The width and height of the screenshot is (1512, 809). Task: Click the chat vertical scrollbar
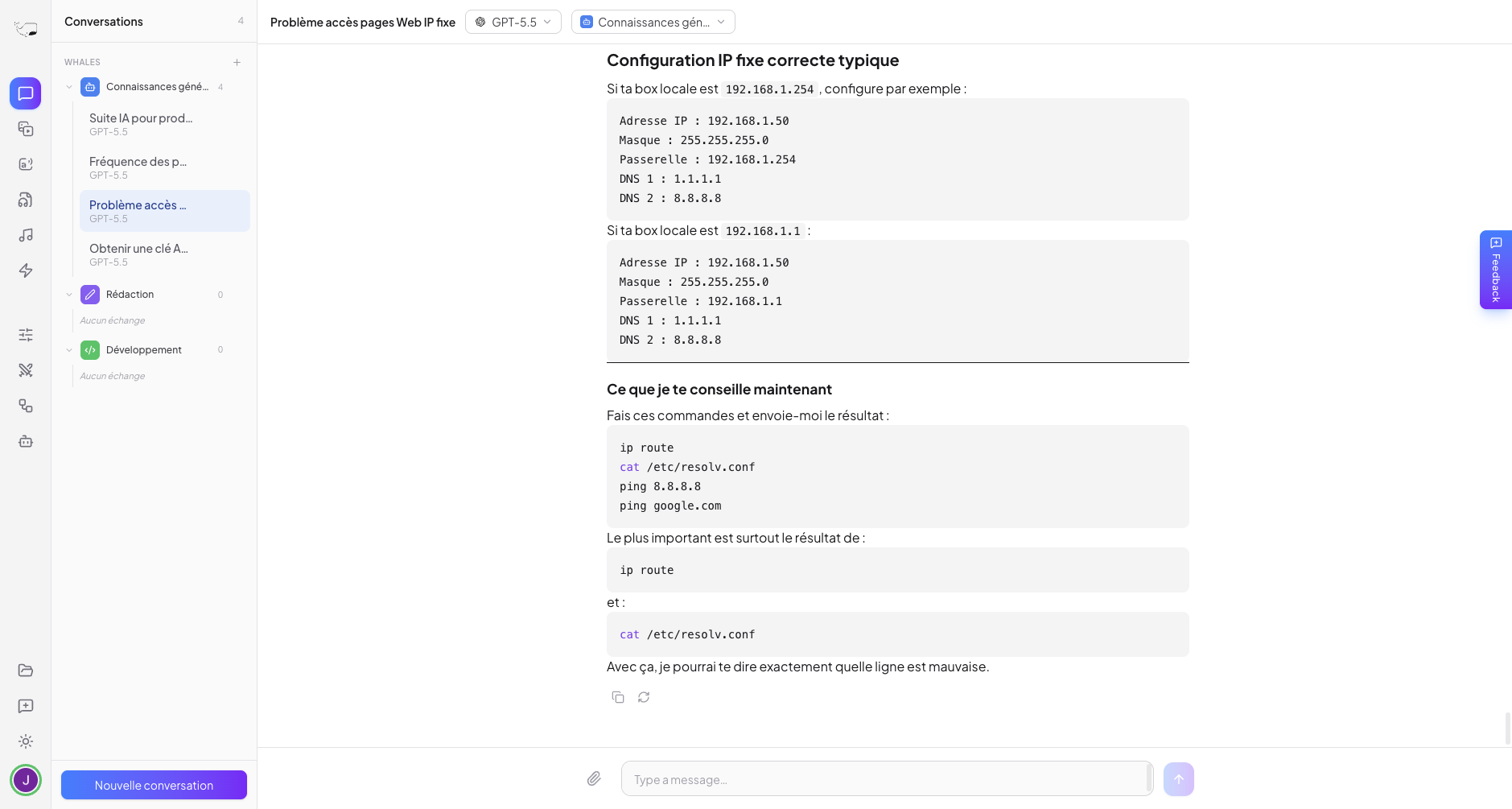coord(1508,728)
